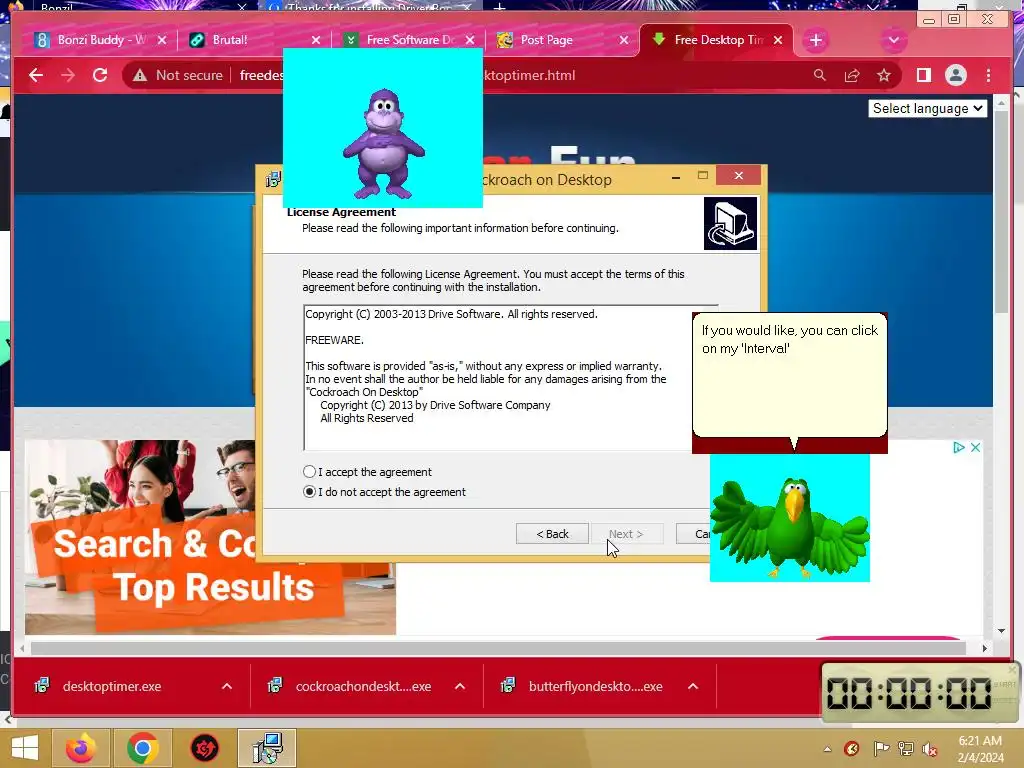Go back in browser history
The width and height of the screenshot is (1024, 768).
[36, 75]
